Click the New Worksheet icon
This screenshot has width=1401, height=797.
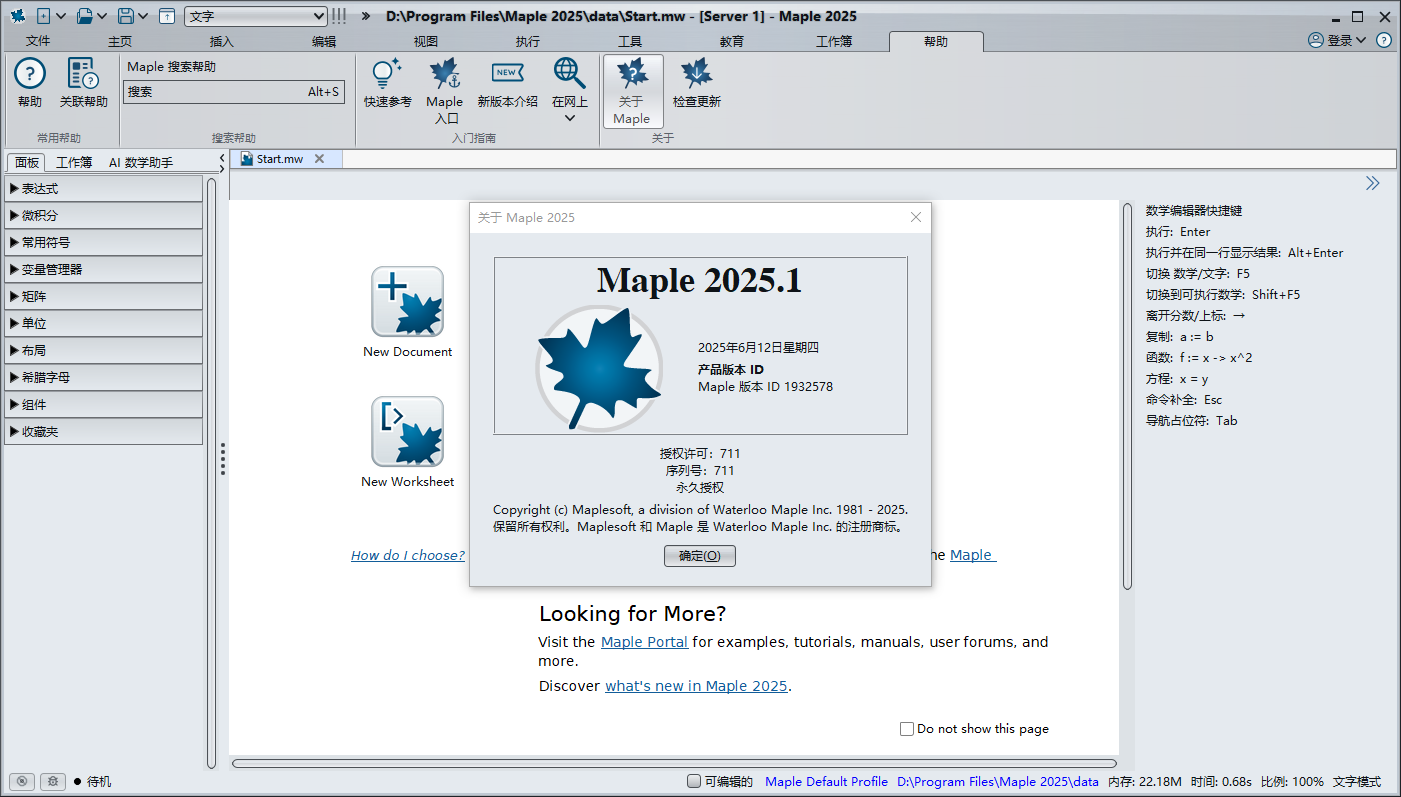[407, 431]
